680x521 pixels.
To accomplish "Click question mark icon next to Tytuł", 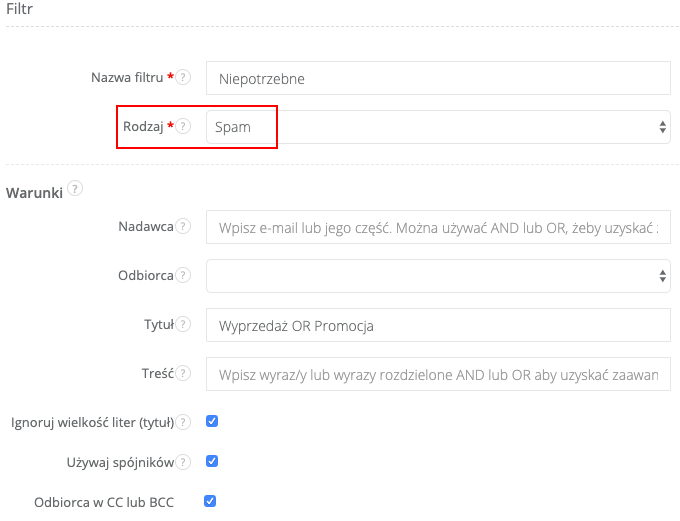I will click(x=183, y=324).
